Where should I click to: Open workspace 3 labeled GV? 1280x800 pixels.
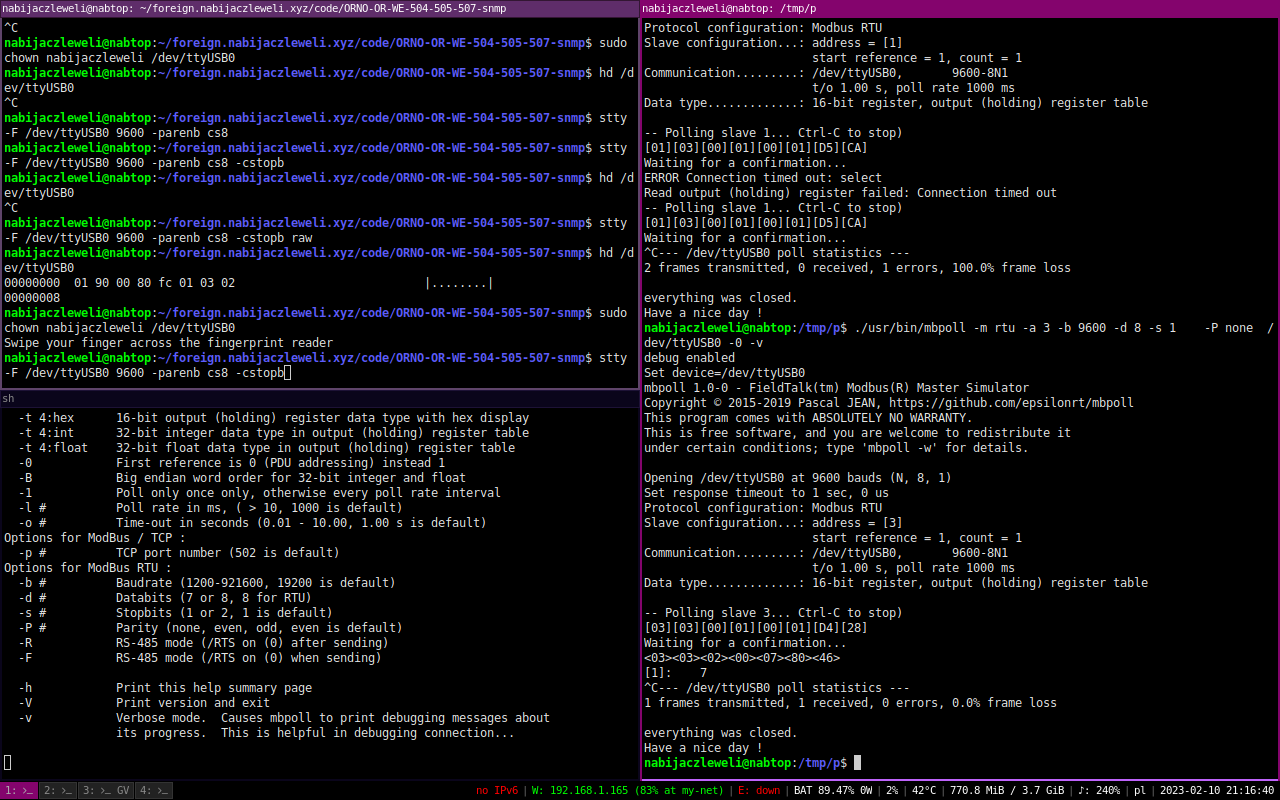(x=106, y=790)
